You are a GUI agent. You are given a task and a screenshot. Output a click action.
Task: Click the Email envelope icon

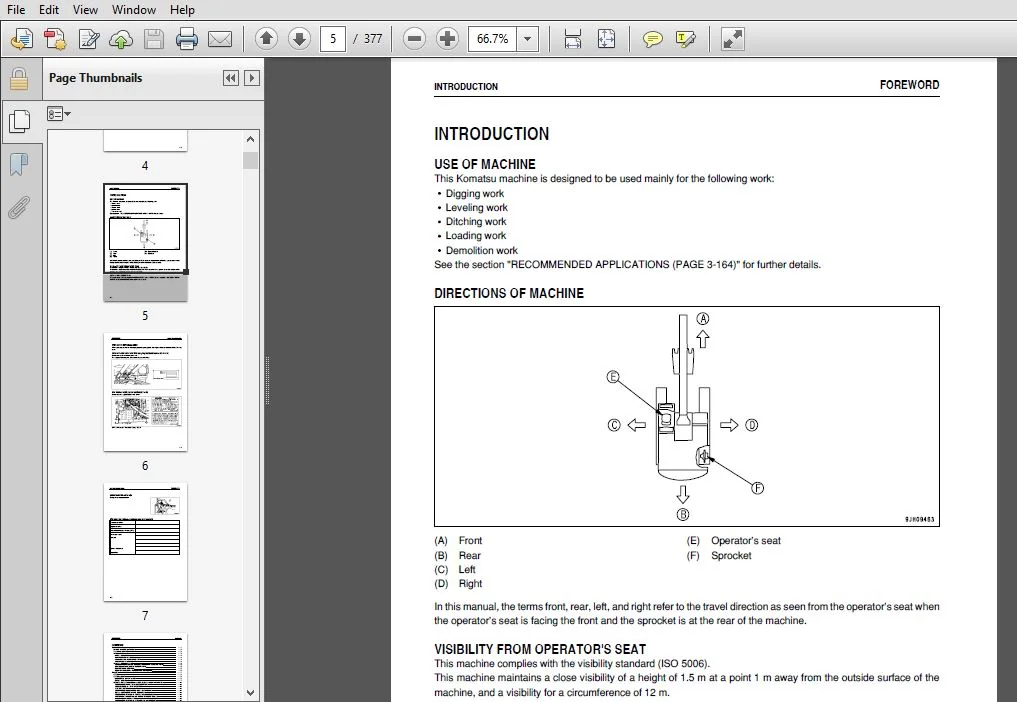[x=220, y=39]
